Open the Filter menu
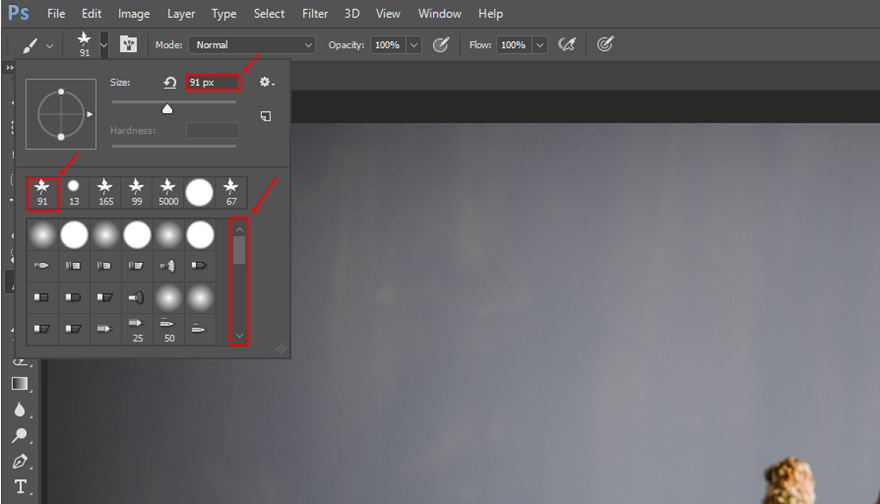The height and width of the screenshot is (504, 880). click(315, 13)
